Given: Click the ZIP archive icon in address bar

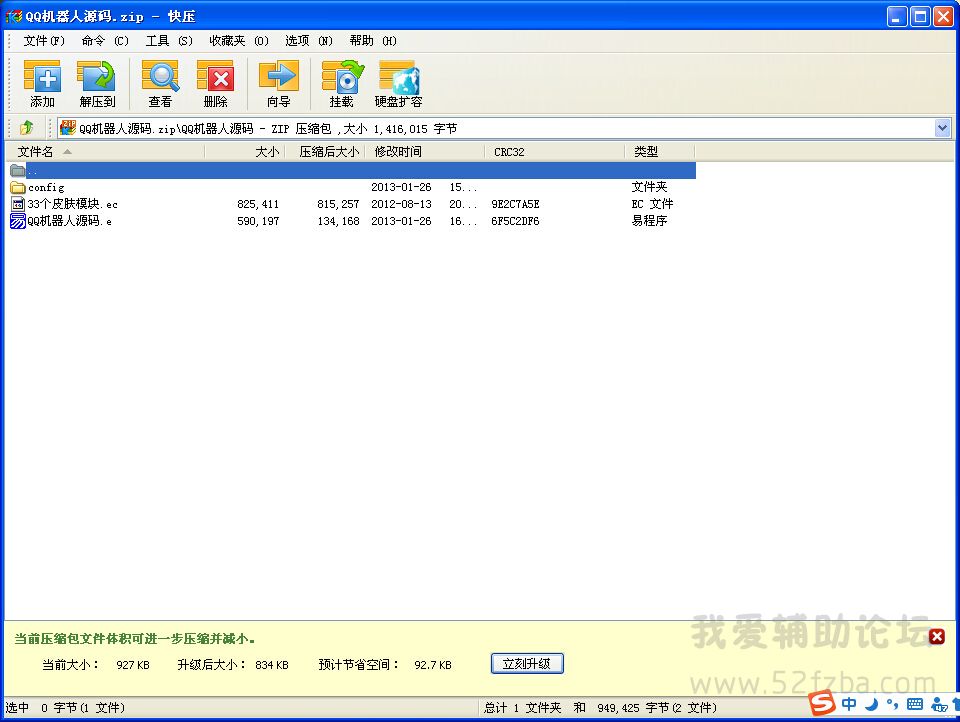Looking at the screenshot, I should (68, 127).
